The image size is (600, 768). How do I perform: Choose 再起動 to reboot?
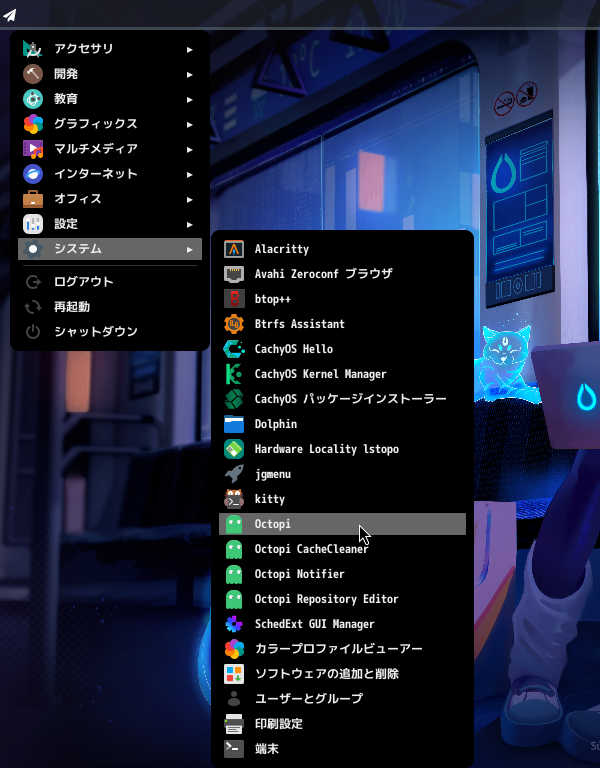pyautogui.click(x=110, y=307)
